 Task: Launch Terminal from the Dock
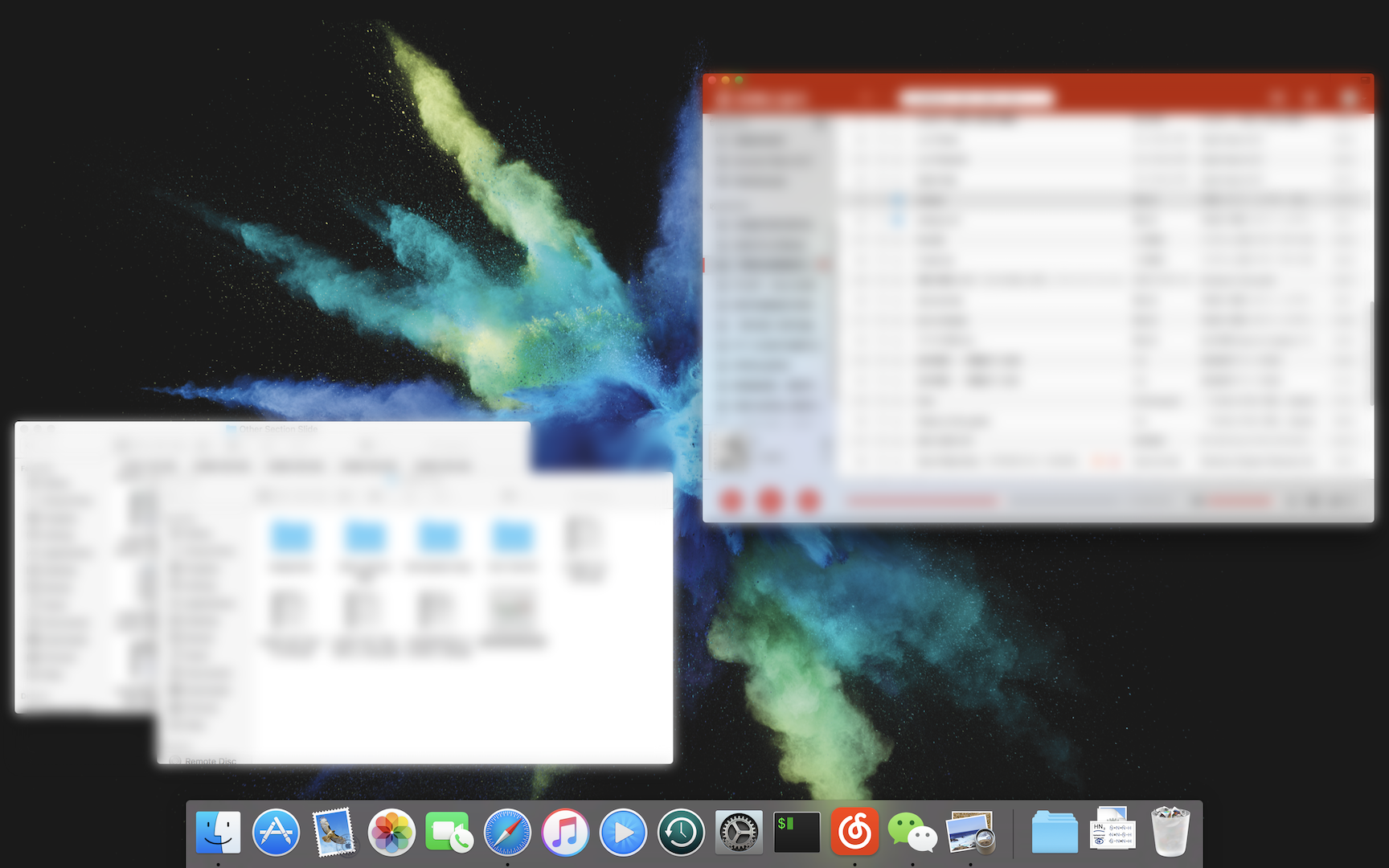click(x=797, y=832)
